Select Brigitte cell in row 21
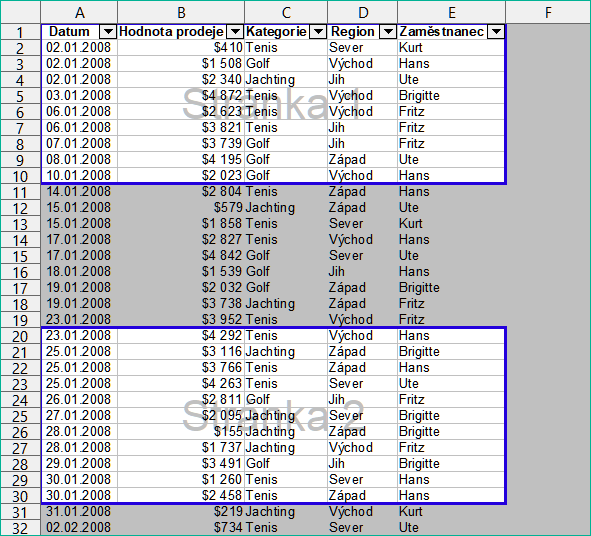Viewport: 591px width, 536px height. tap(452, 352)
